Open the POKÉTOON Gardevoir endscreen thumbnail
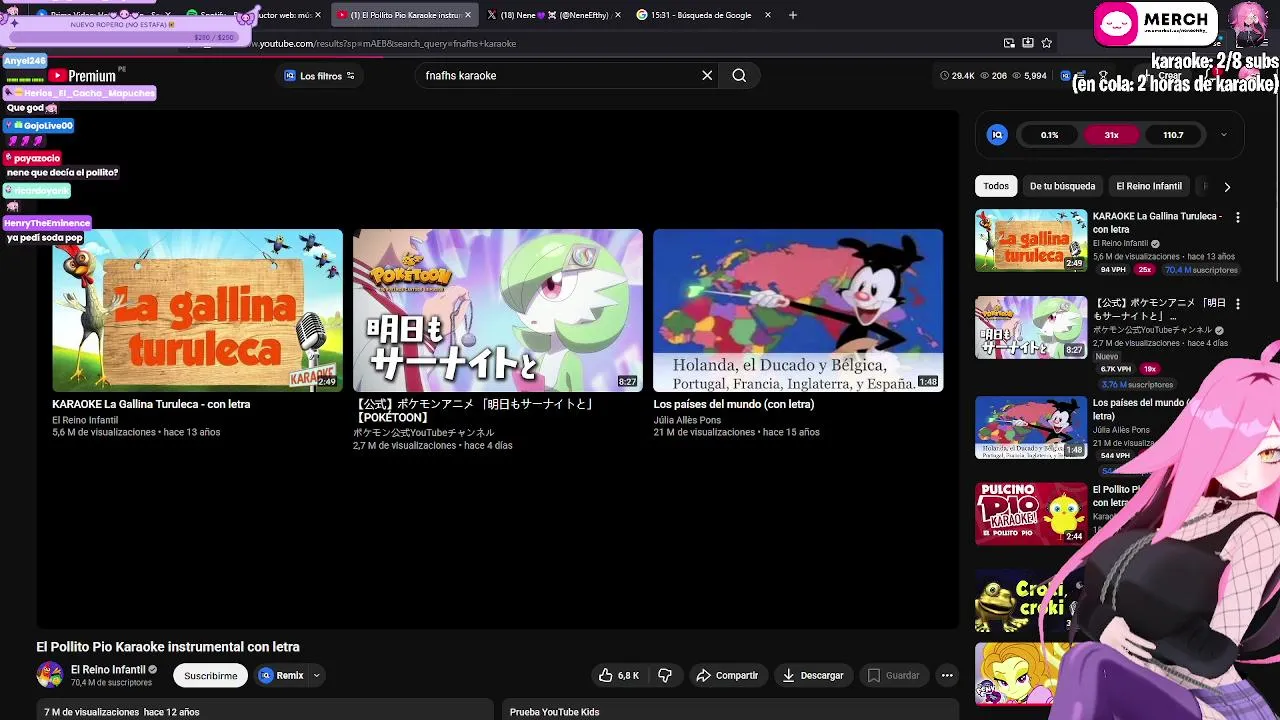Image resolution: width=1280 pixels, height=720 pixels. pyautogui.click(x=498, y=310)
